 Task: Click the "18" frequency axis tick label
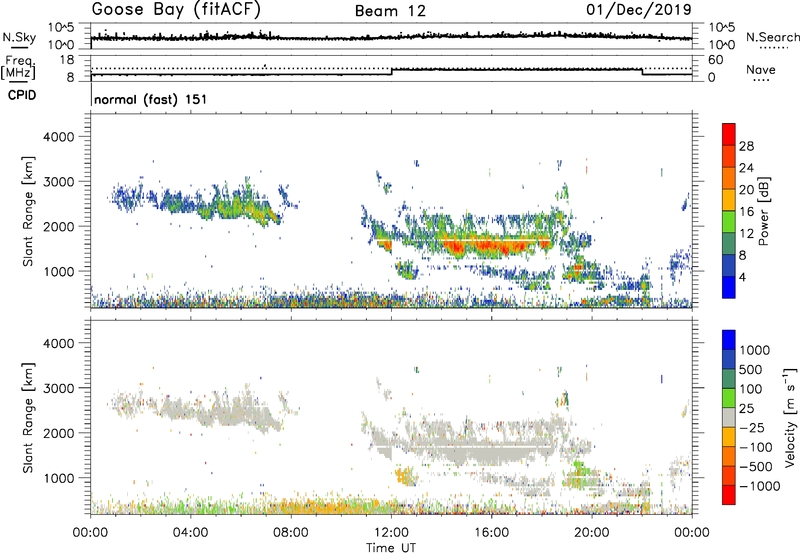pos(67,60)
